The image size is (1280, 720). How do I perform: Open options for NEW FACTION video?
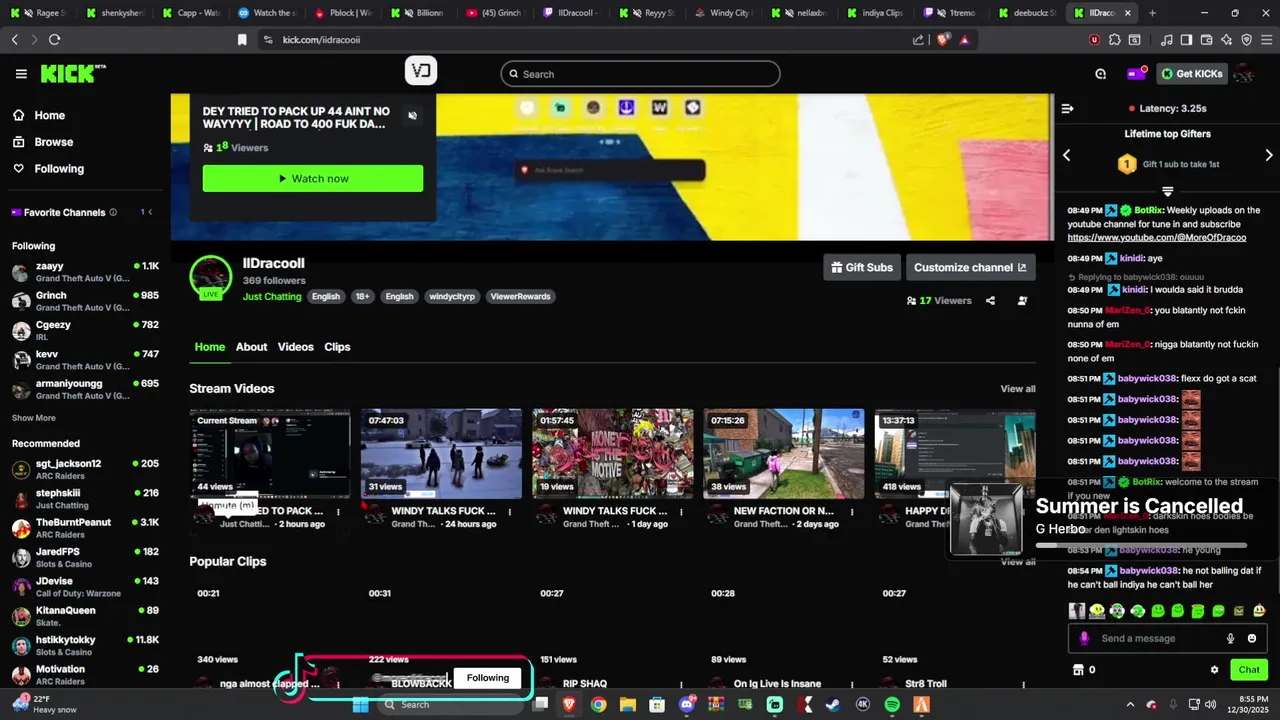[x=852, y=512]
